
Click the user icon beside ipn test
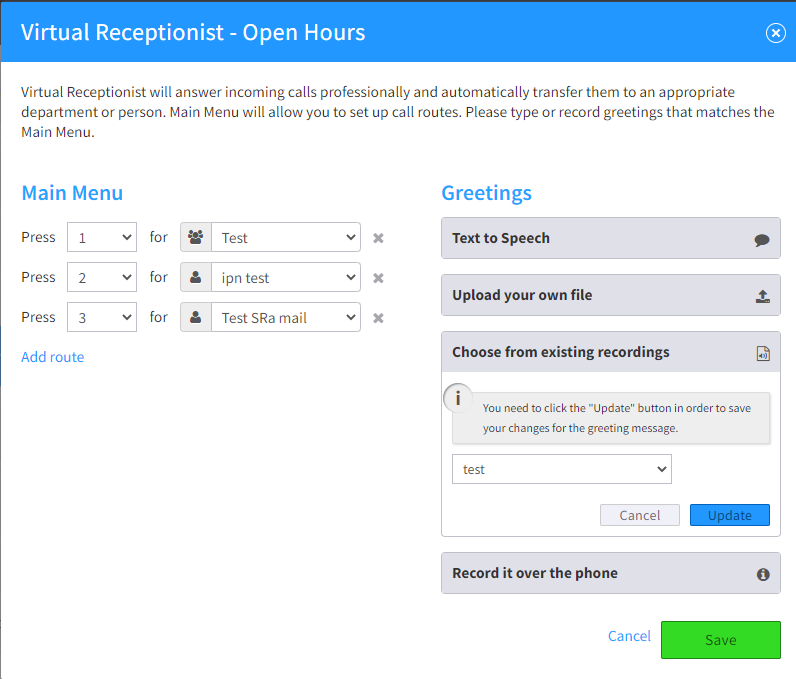(195, 277)
